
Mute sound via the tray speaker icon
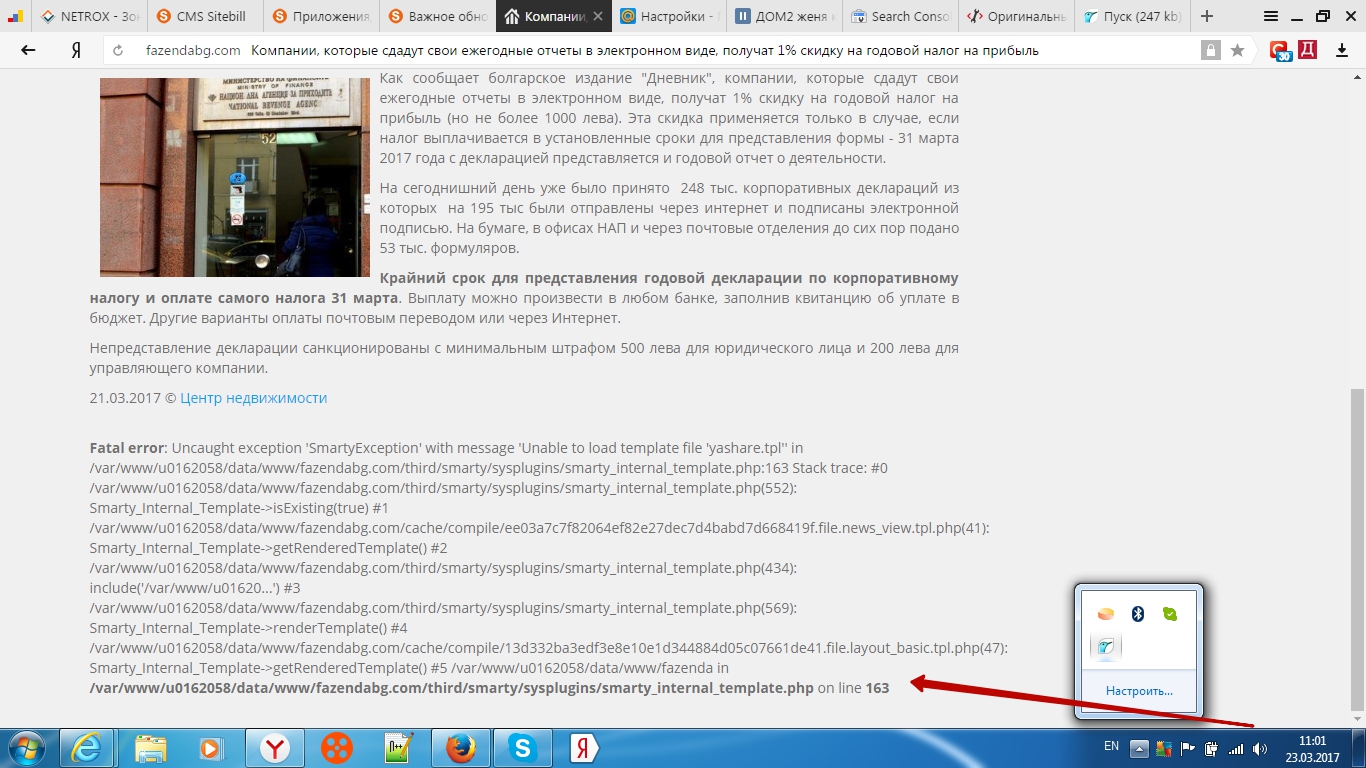(1260, 748)
